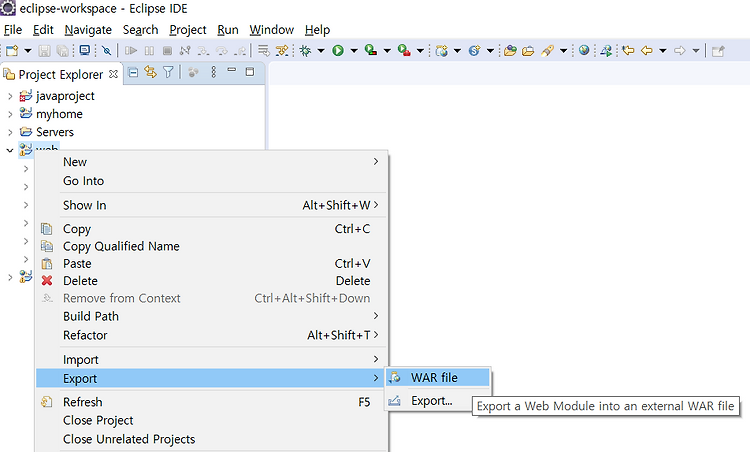750x452 pixels.
Task: Expand the javaproject tree node
Action: pyautogui.click(x=10, y=96)
